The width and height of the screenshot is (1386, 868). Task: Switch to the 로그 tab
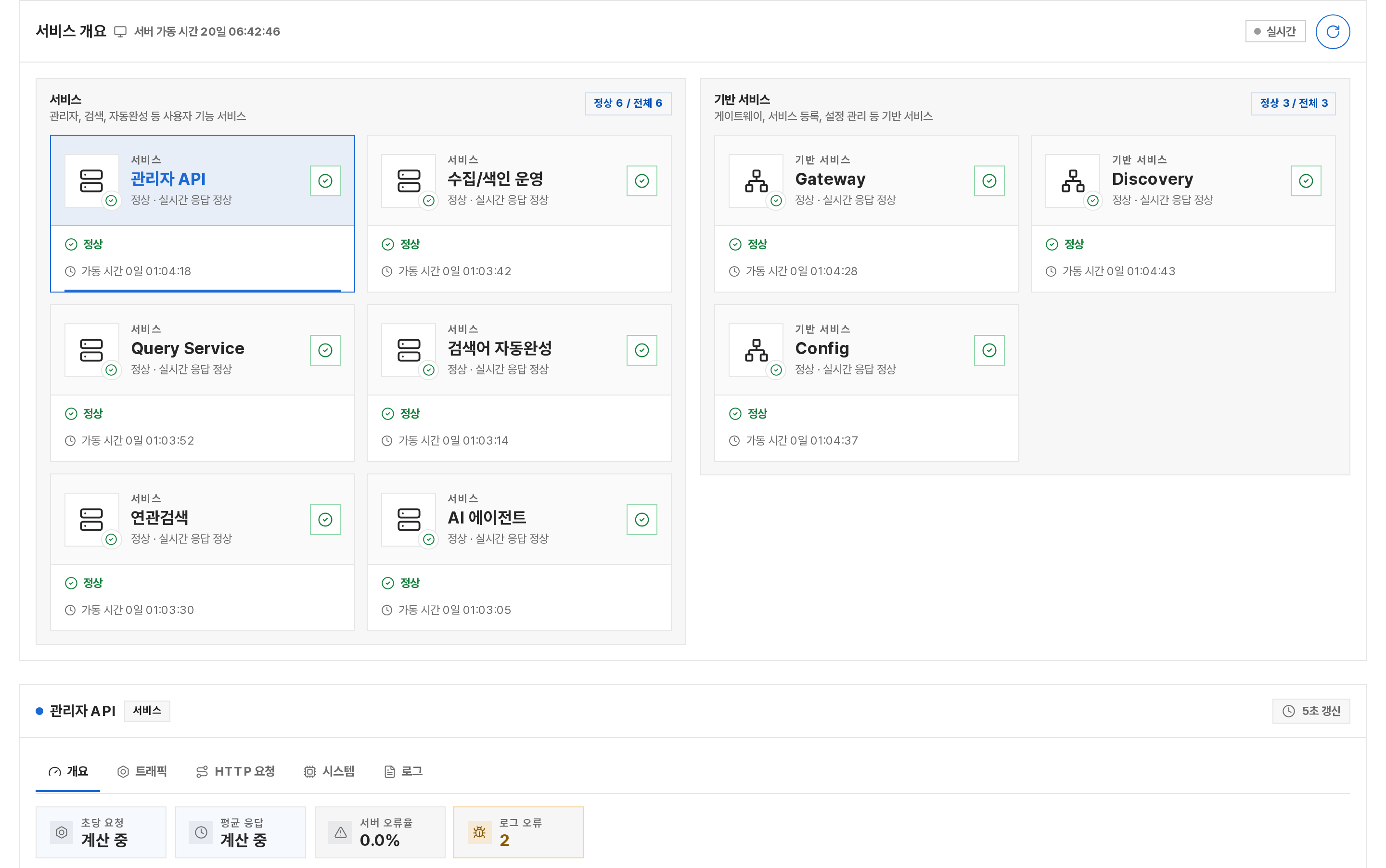coord(403,772)
